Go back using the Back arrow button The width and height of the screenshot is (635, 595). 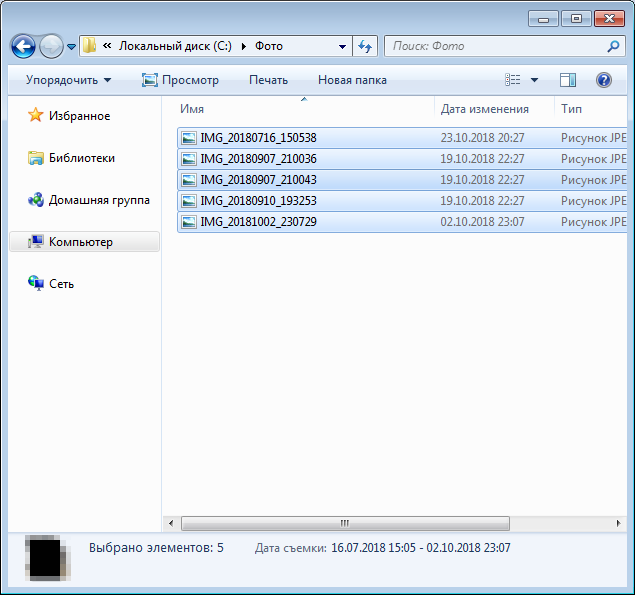23,47
